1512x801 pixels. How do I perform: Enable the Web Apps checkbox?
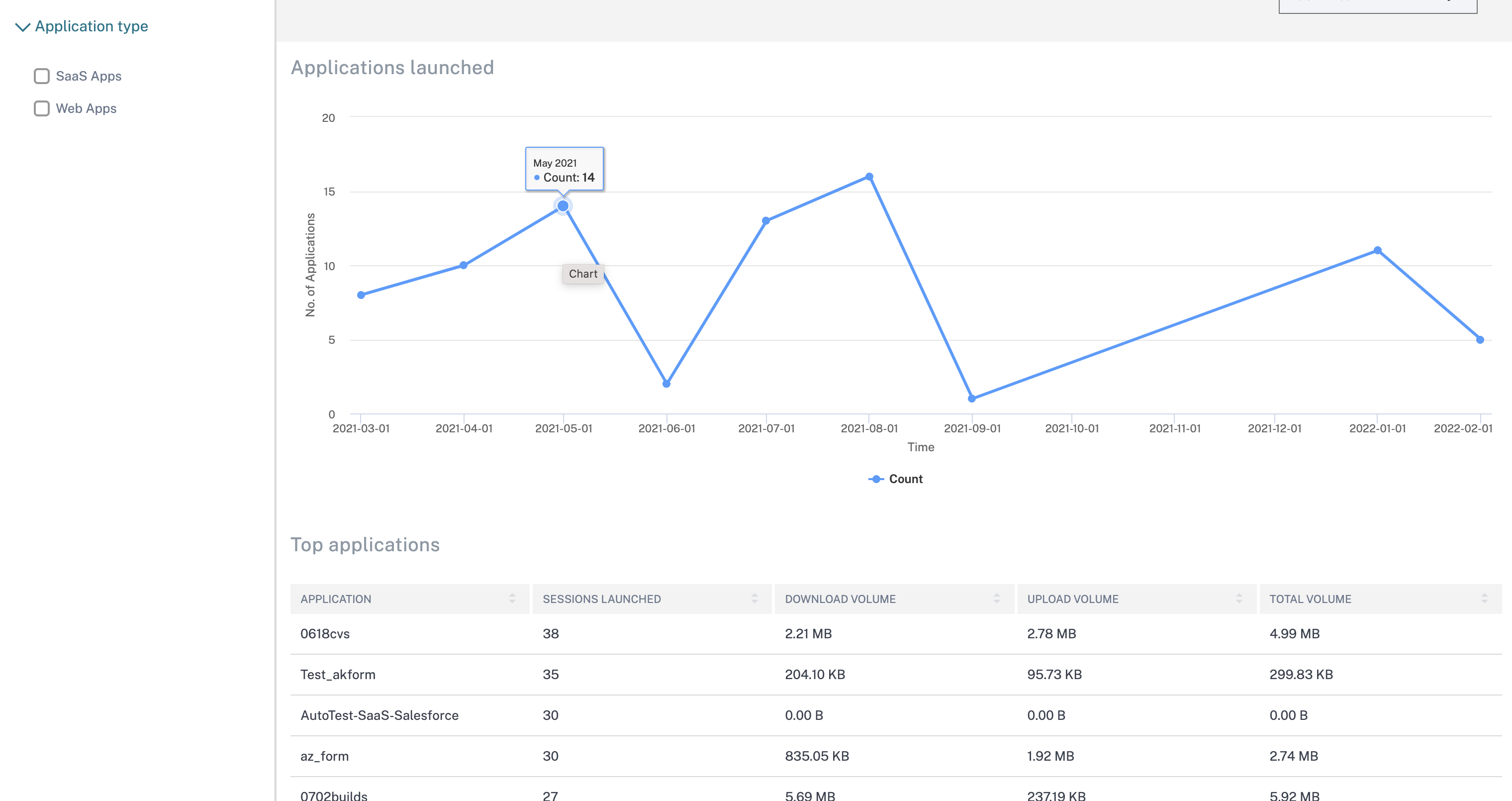(x=42, y=108)
